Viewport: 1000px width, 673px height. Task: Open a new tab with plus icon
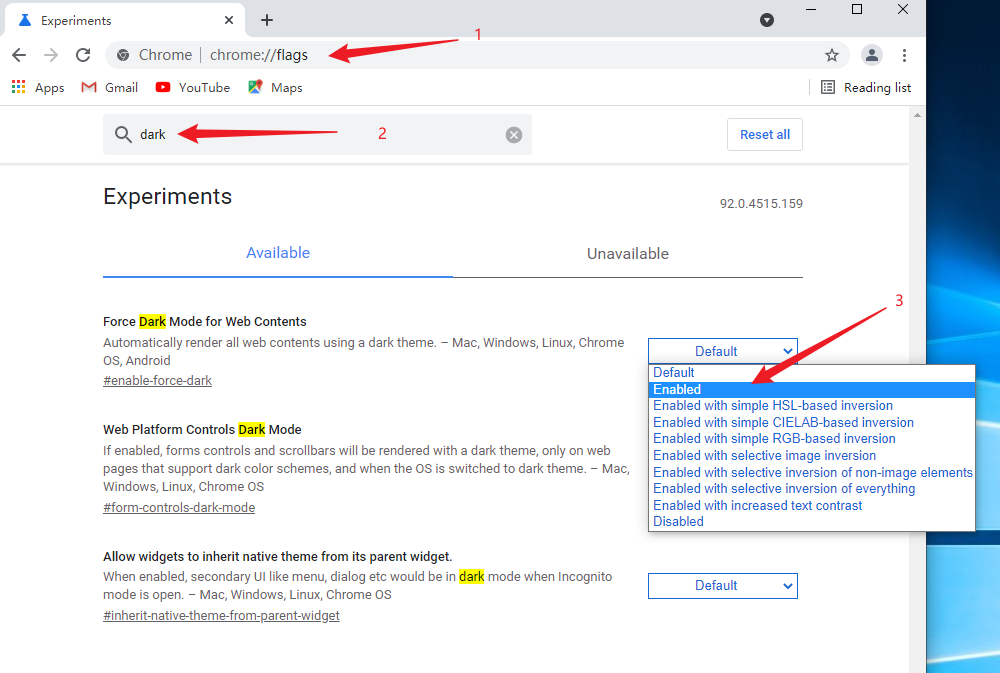pos(267,20)
